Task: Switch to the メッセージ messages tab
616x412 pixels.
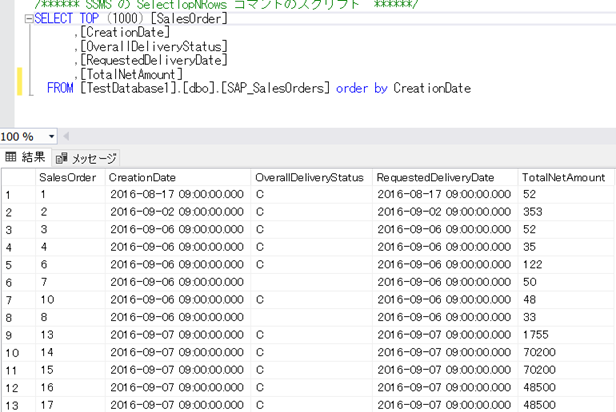Action: coord(86,158)
